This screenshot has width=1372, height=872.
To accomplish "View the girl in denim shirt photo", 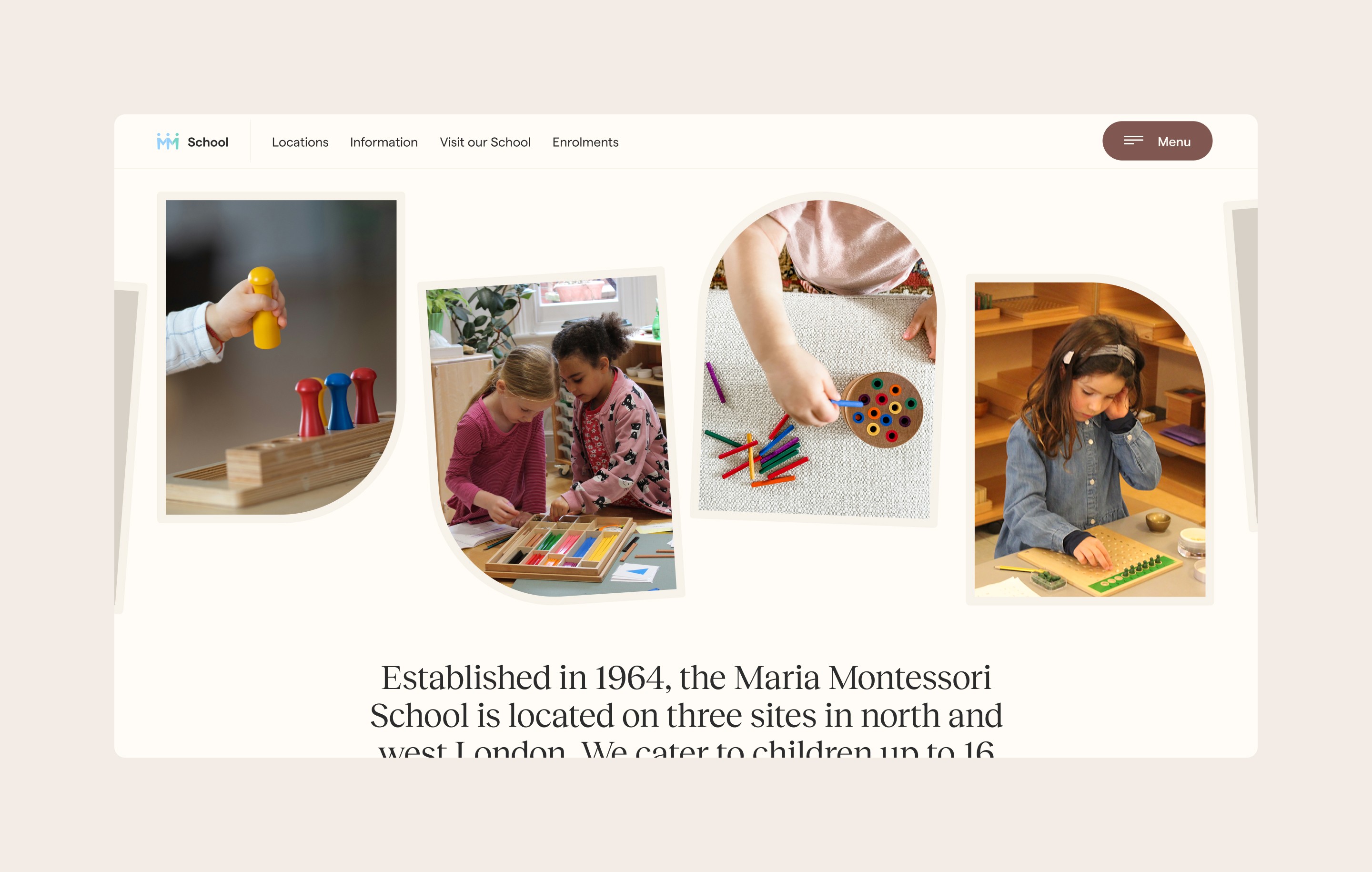I will click(1090, 439).
